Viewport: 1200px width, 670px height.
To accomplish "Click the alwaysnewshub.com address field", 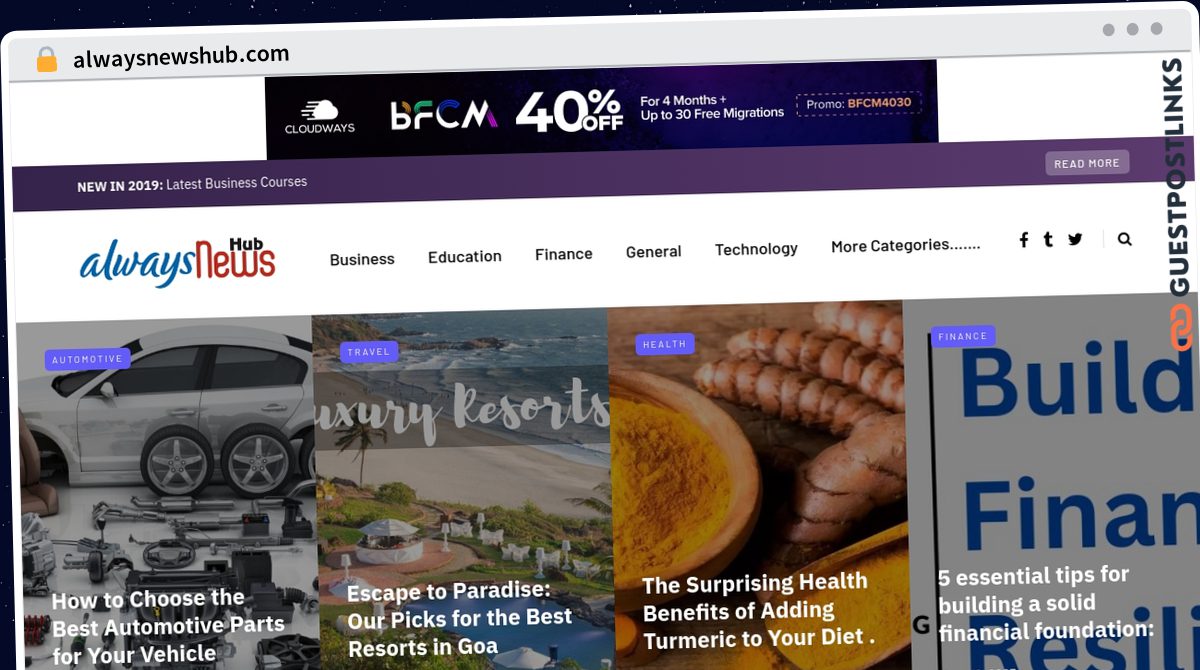I will 181,57.
